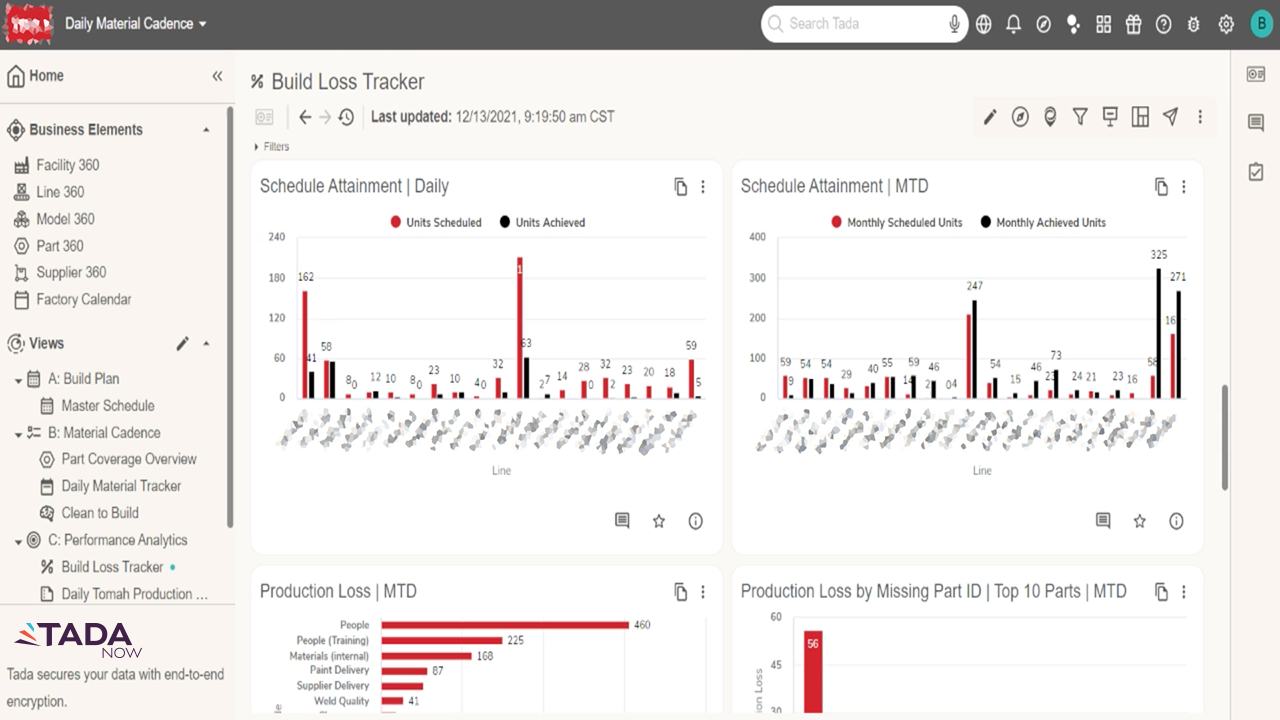Favorite the Schedule Attainment MTD chart via star
The image size is (1280, 720).
(1139, 521)
